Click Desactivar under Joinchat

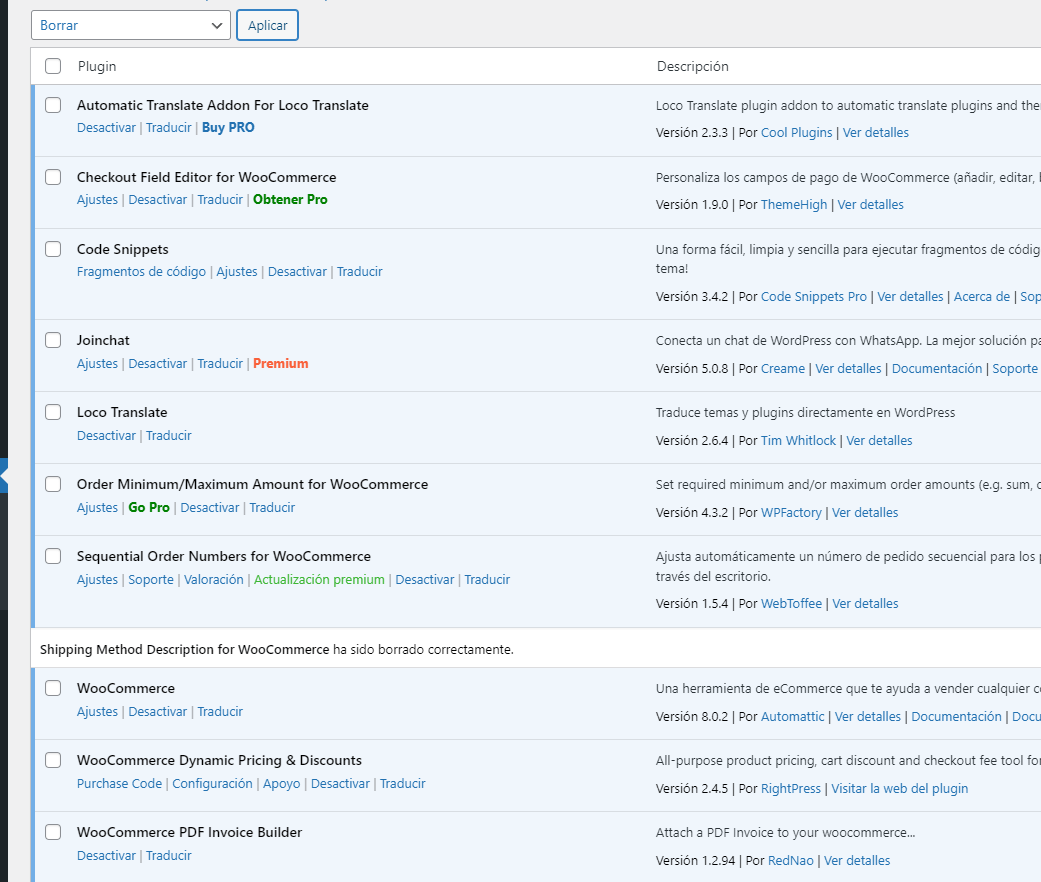pos(158,364)
